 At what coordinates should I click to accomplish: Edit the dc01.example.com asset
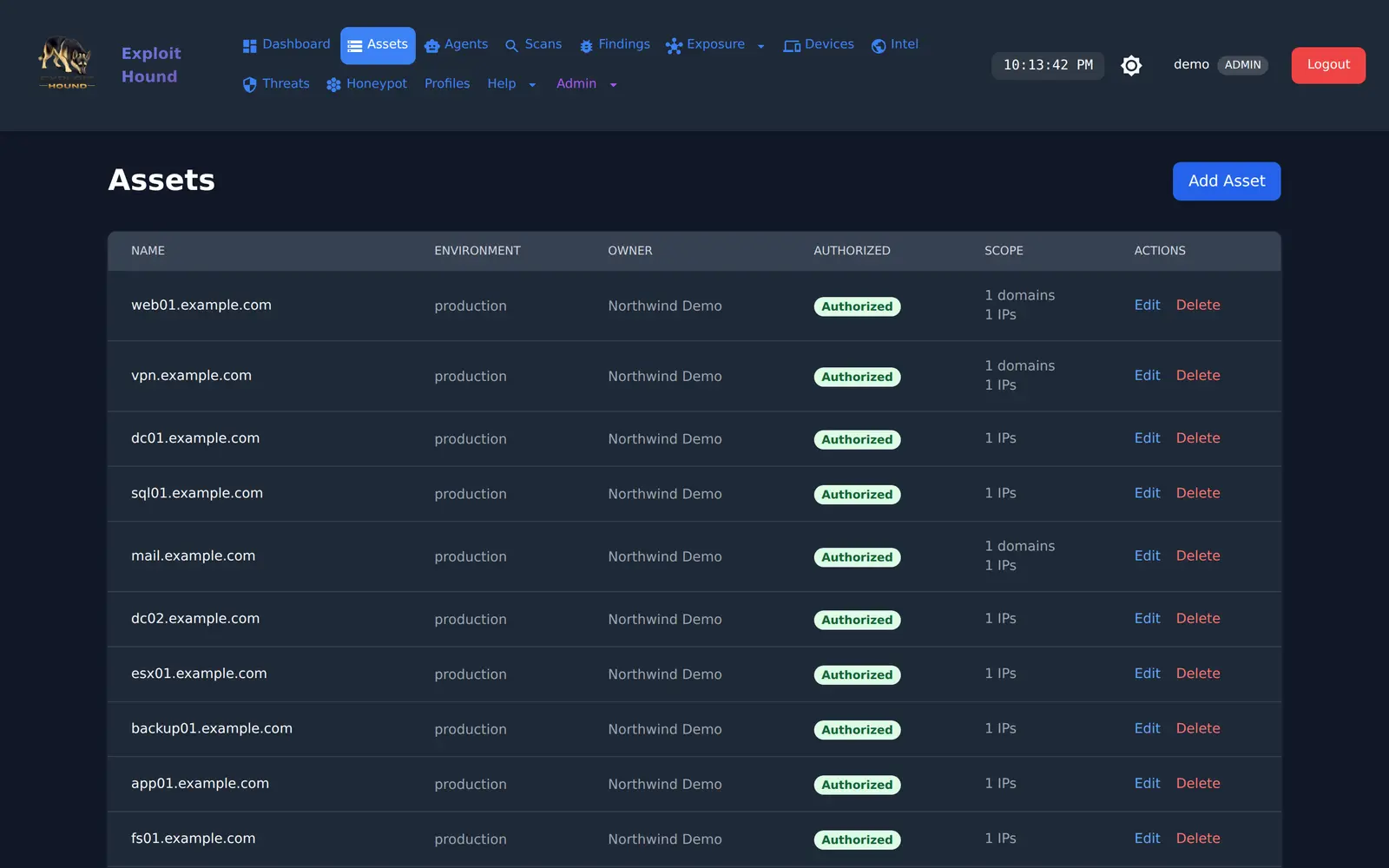click(1147, 438)
